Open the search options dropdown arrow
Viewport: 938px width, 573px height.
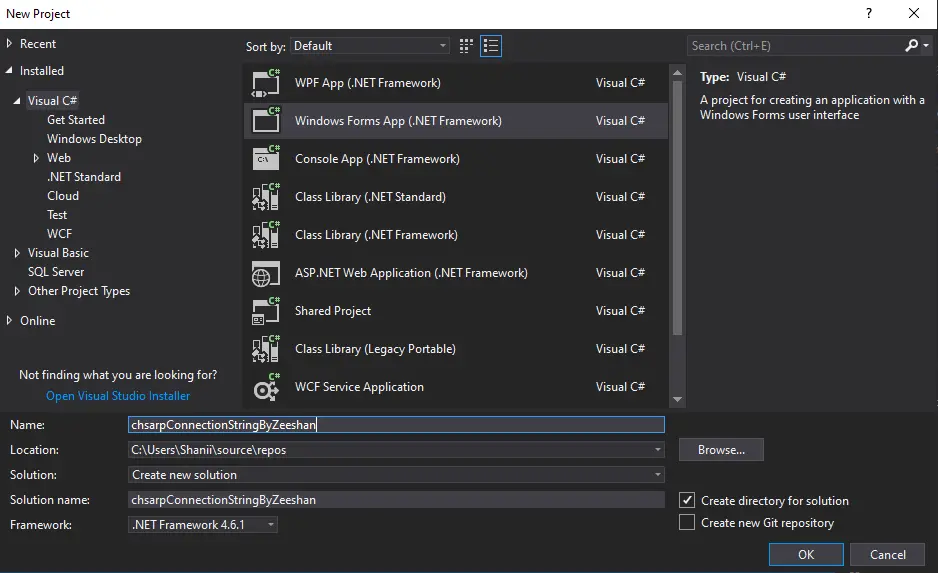click(x=926, y=45)
